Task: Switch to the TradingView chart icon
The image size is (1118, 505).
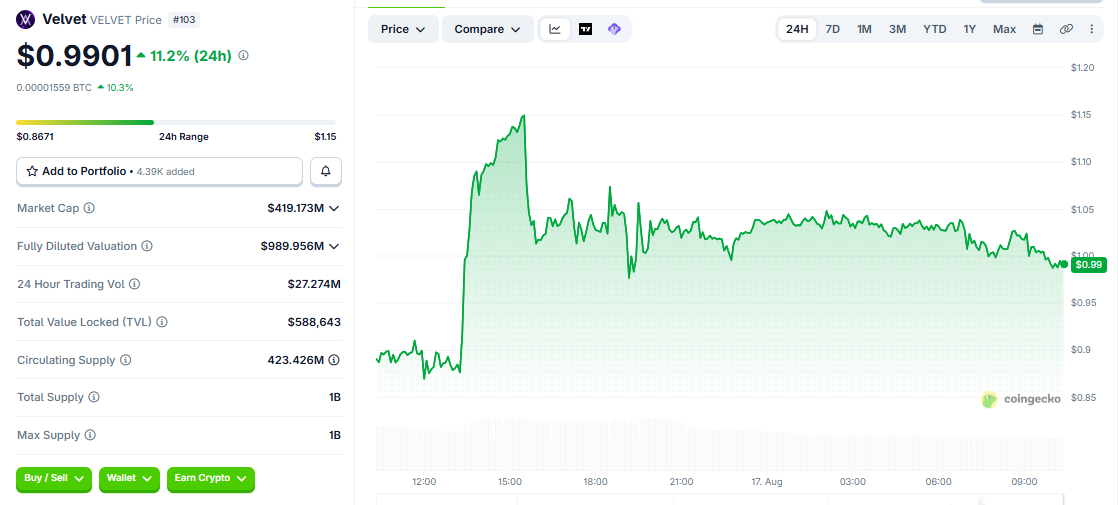Action: pos(585,29)
